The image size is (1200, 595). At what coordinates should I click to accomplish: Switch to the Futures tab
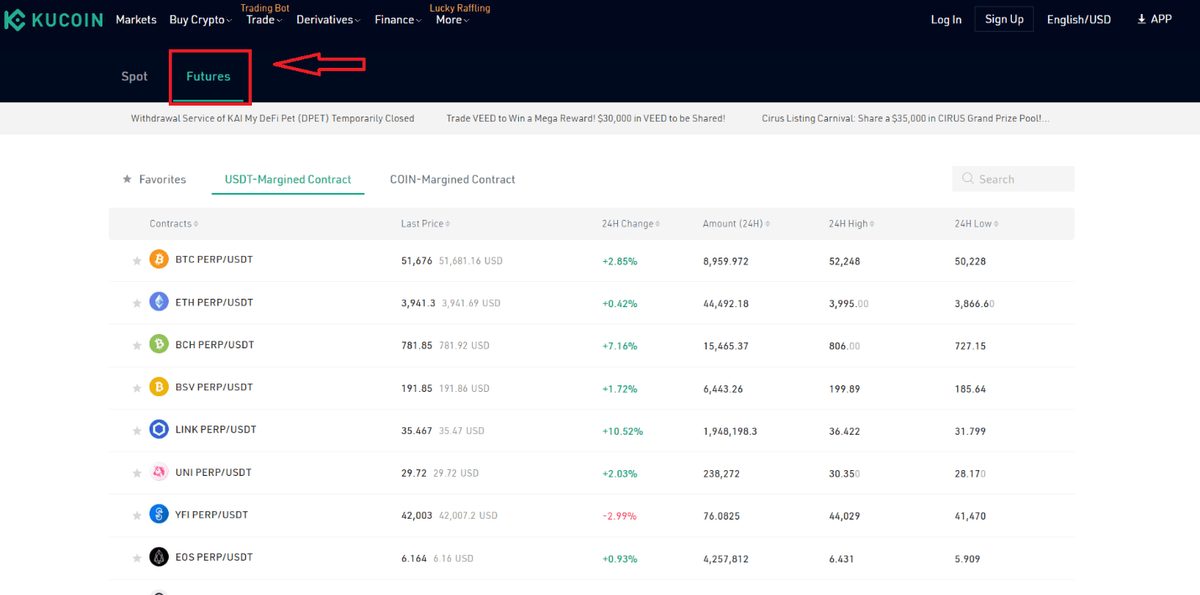[x=208, y=76]
